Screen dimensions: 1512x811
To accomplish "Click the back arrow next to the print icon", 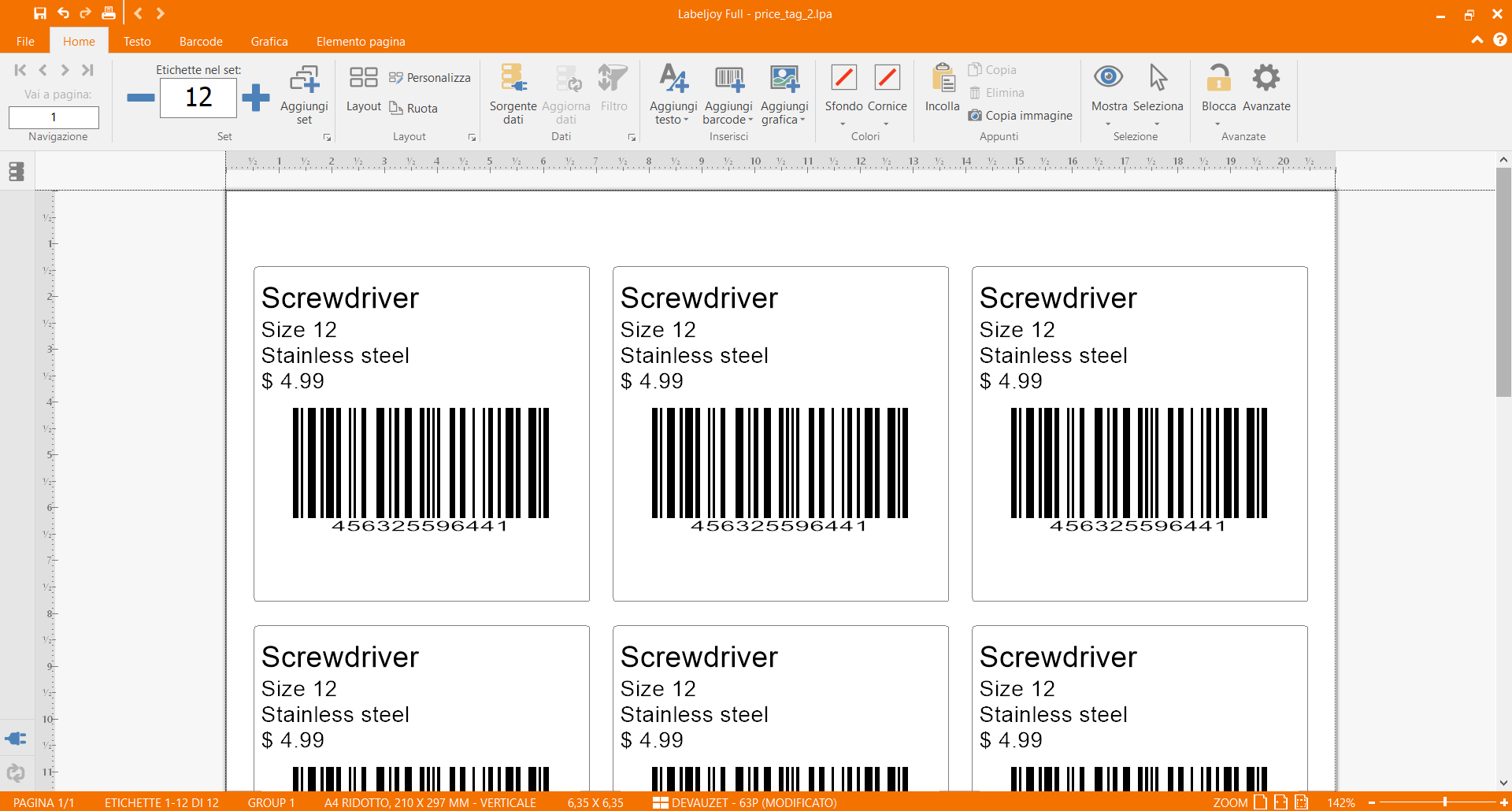I will point(138,13).
